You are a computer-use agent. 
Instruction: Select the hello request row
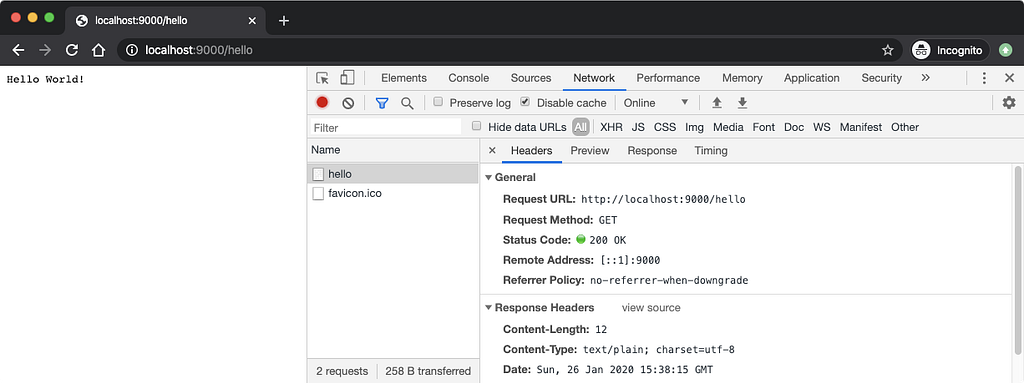click(392, 174)
